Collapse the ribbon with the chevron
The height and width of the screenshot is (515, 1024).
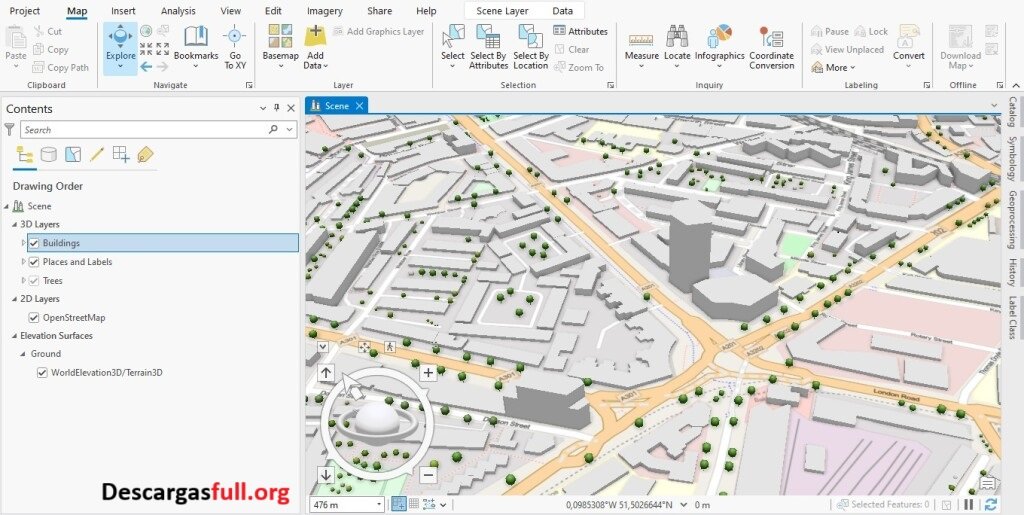tap(1015, 85)
